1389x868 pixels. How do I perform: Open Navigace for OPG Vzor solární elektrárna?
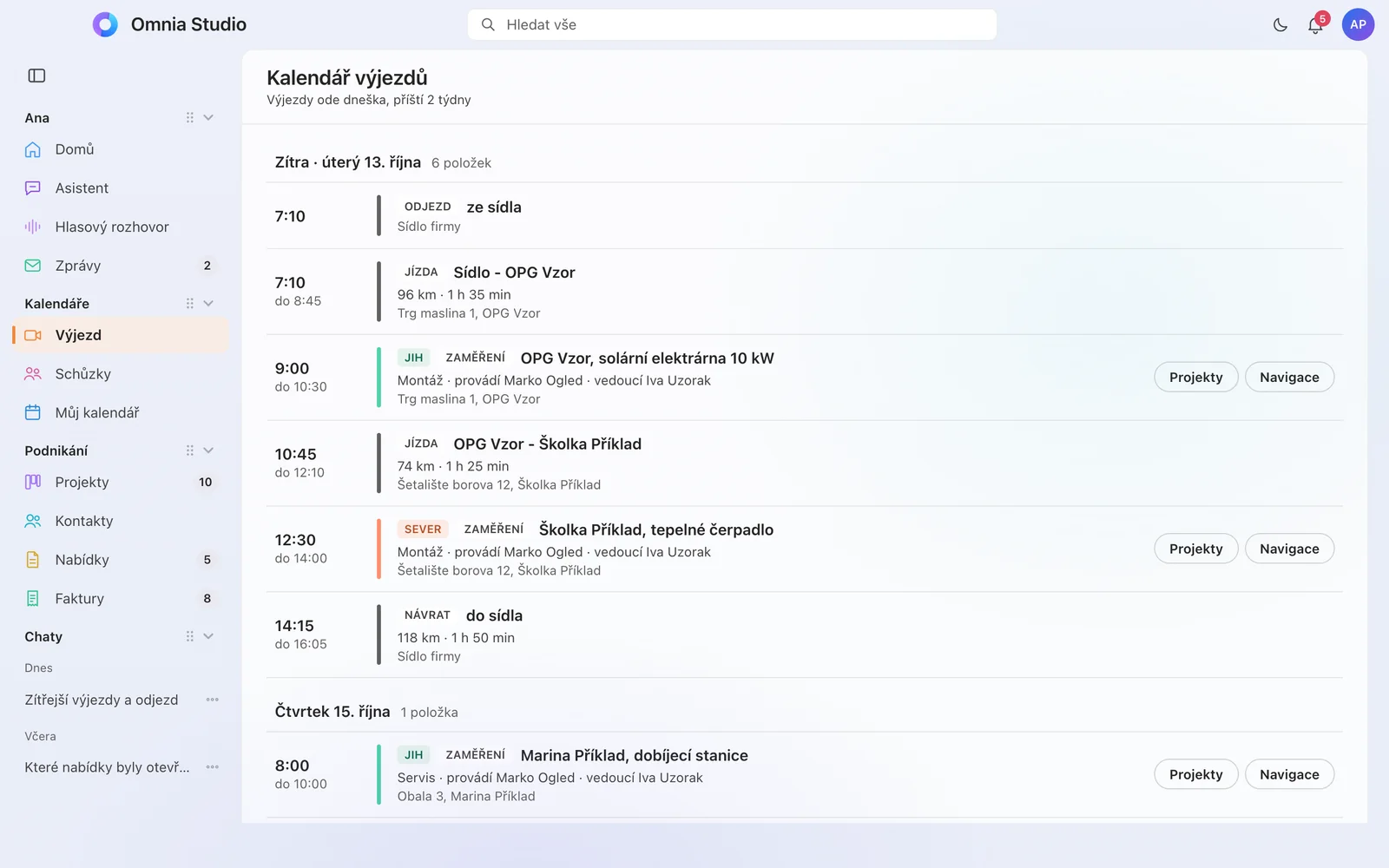[x=1289, y=377]
